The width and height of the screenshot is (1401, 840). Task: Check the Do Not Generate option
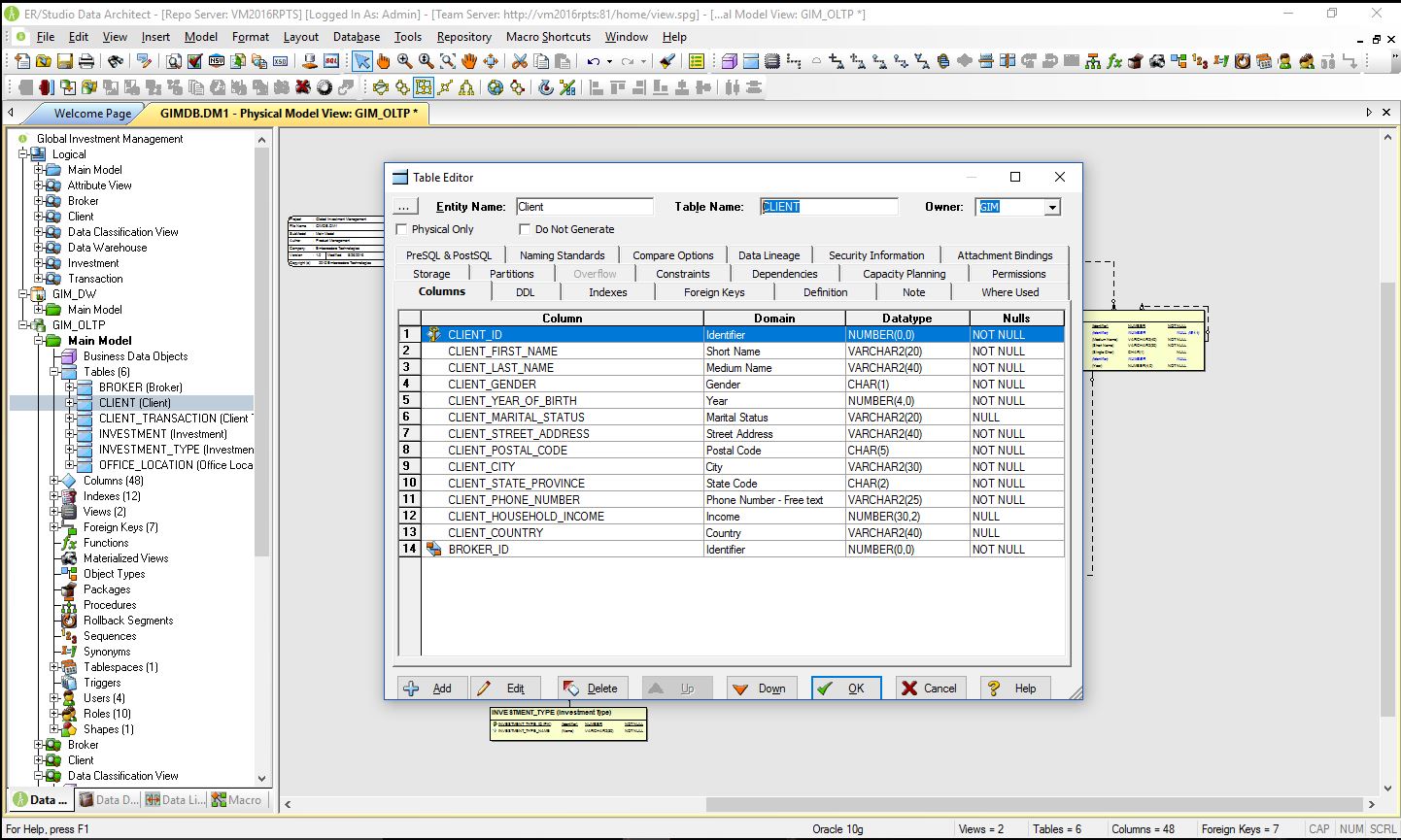coord(525,228)
